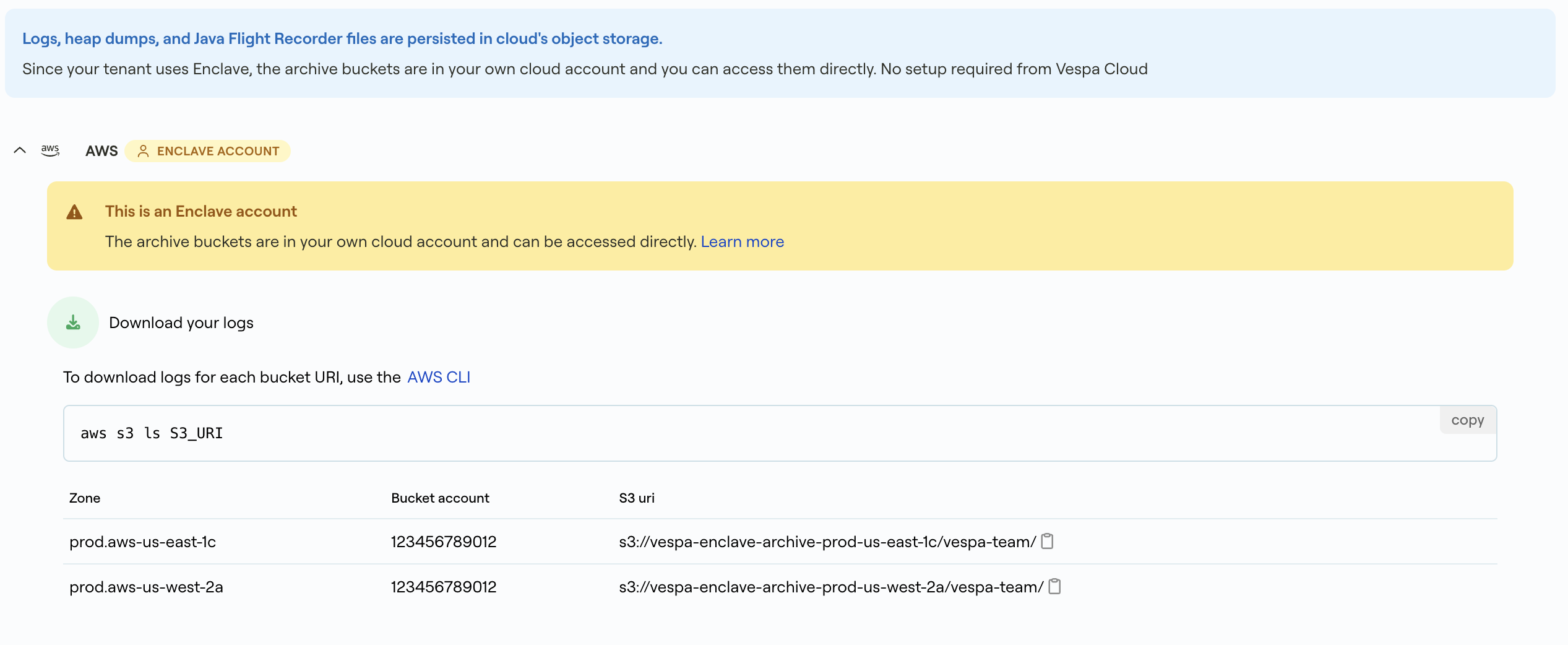
Task: Copy the us-east-1c S3 URI via clipboard icon
Action: point(1047,541)
